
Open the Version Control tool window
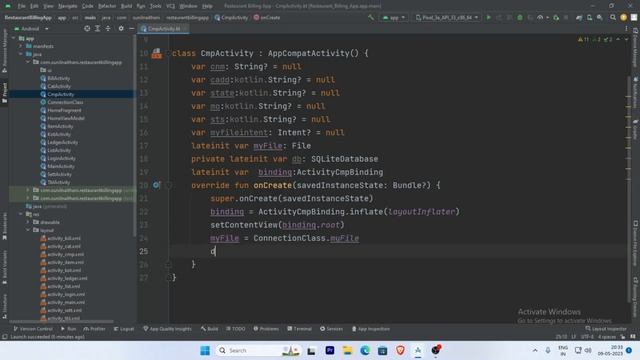(33, 329)
